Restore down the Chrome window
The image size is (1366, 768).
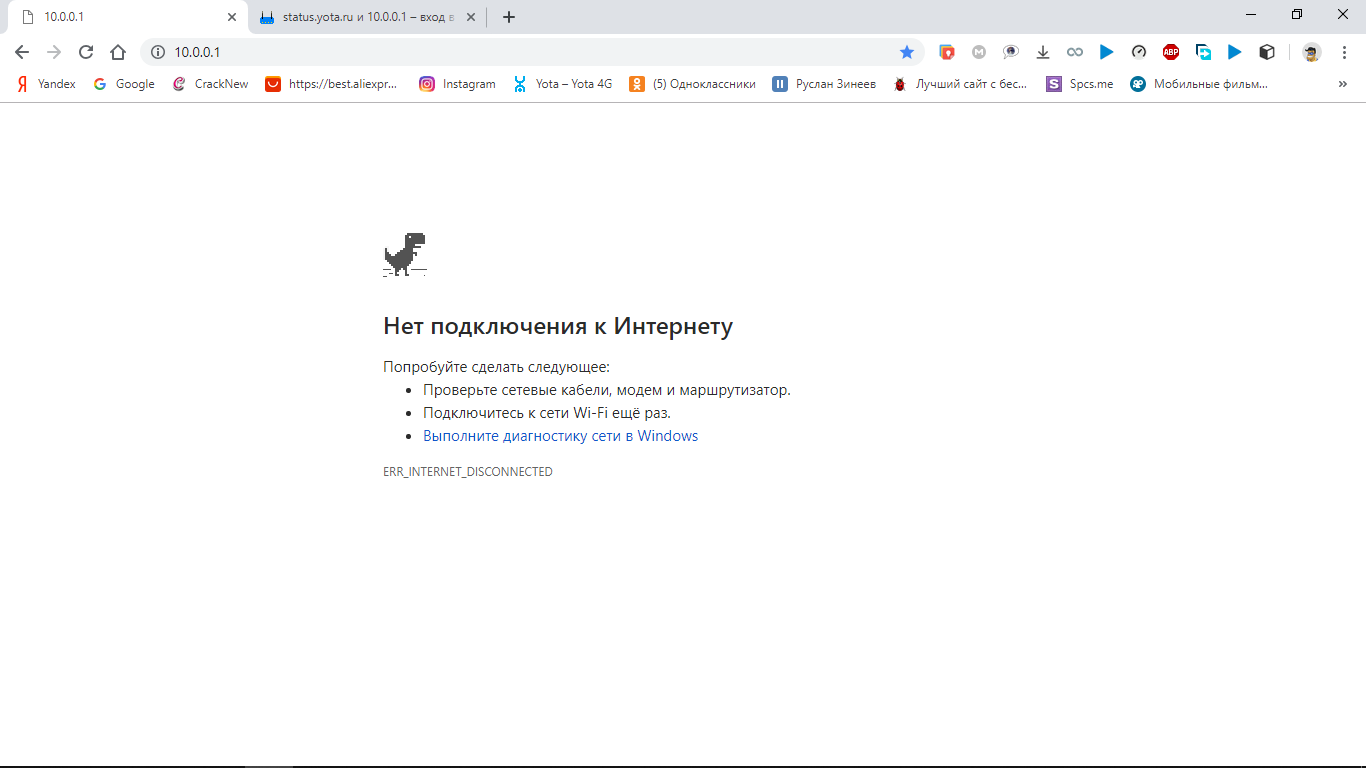pos(1297,14)
